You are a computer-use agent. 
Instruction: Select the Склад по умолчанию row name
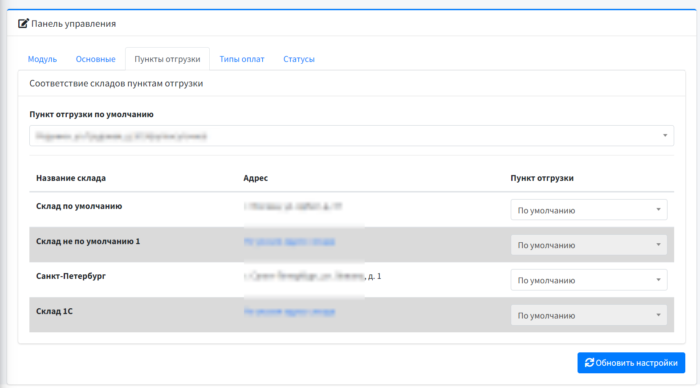pos(79,206)
